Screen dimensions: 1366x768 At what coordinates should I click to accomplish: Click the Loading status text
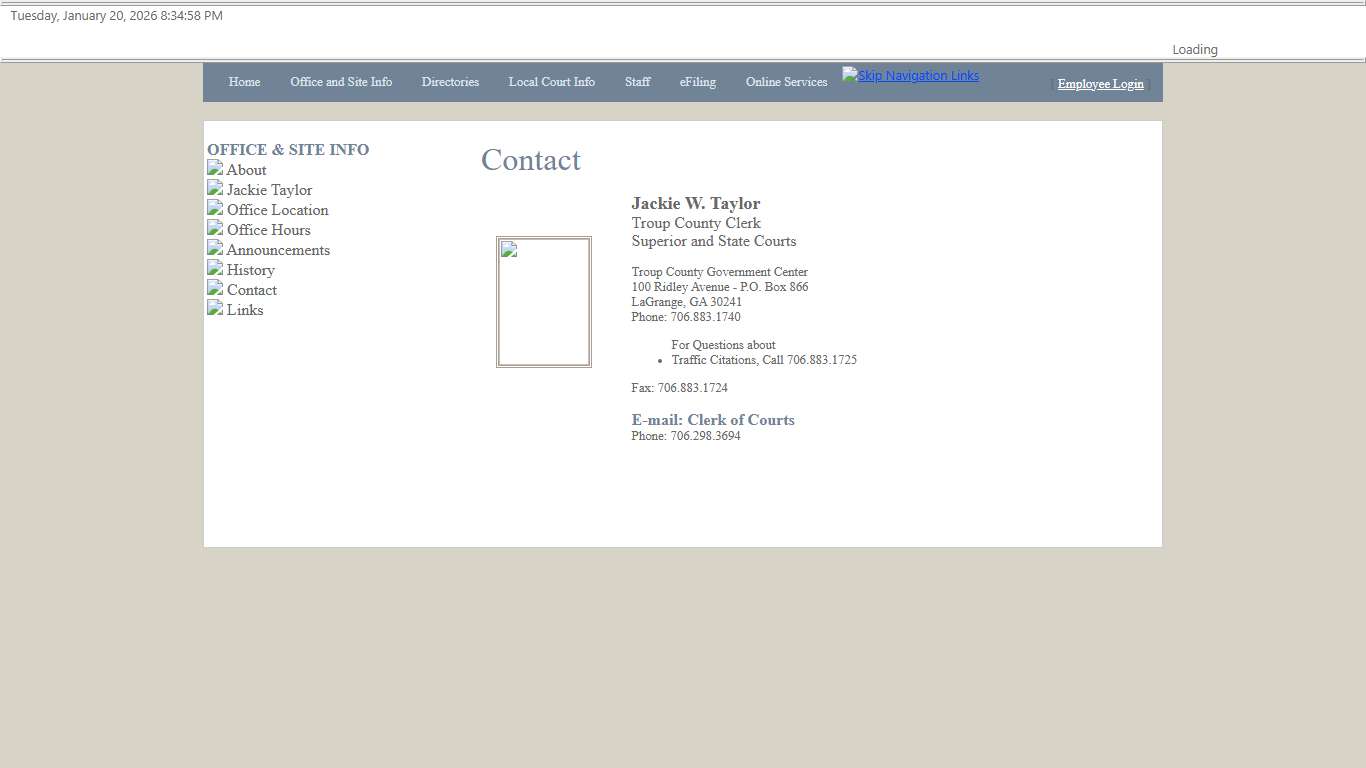(1194, 48)
